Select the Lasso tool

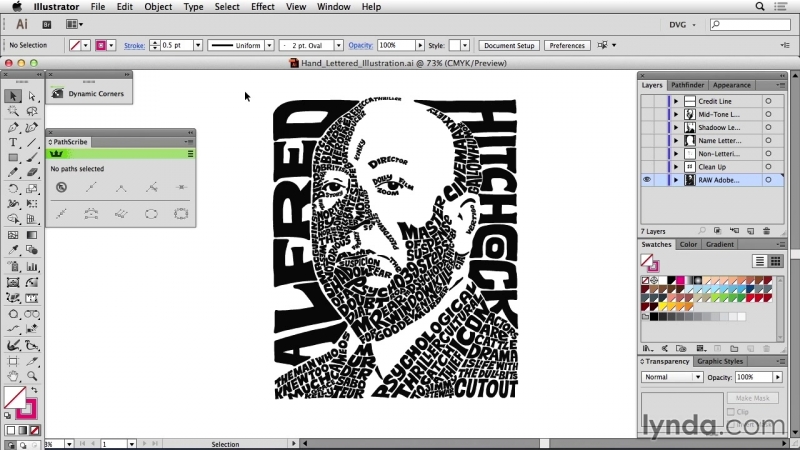click(32, 111)
